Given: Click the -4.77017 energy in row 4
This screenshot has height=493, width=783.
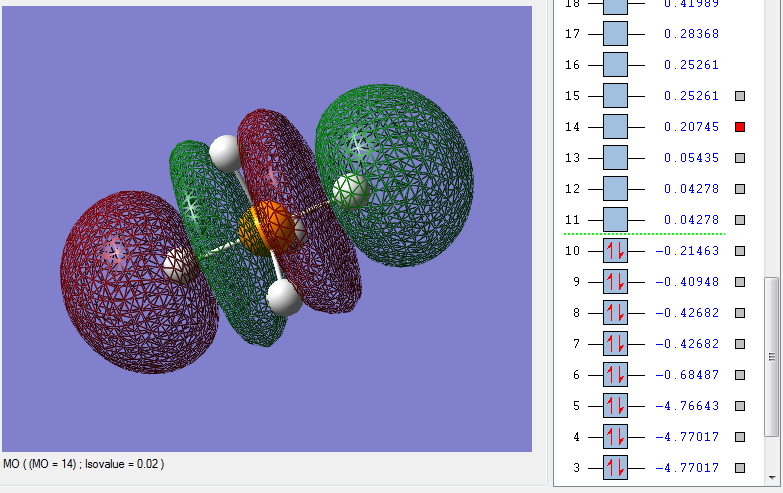Looking at the screenshot, I should [687, 437].
